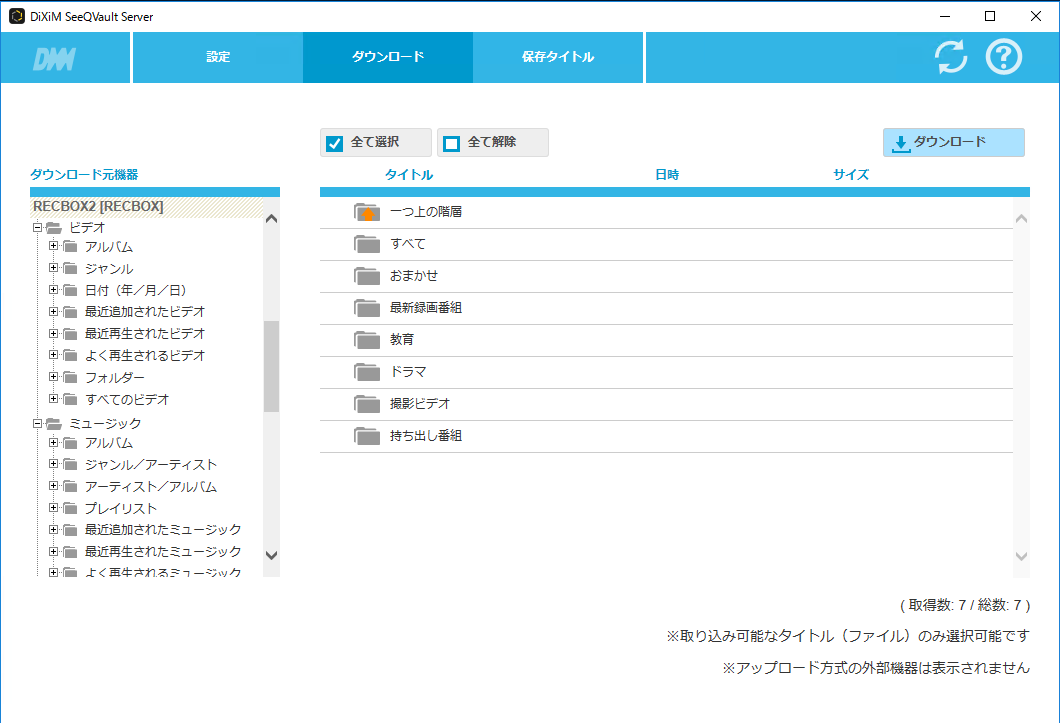Image resolution: width=1060 pixels, height=723 pixels.
Task: Collapse the ミュージック tree node
Action: click(x=37, y=423)
